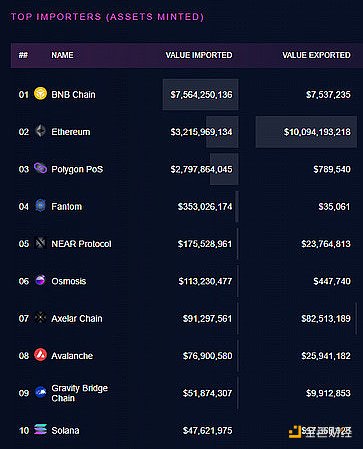Open the BNB Chain name link

pyautogui.click(x=73, y=95)
